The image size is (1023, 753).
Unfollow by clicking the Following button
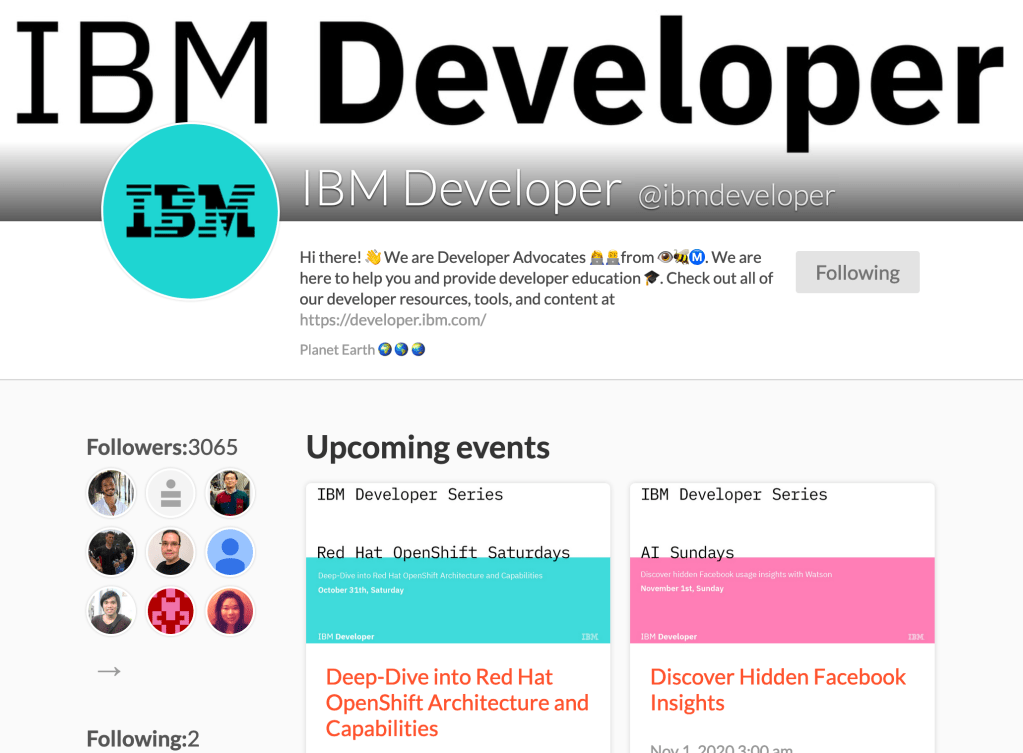[x=856, y=271]
